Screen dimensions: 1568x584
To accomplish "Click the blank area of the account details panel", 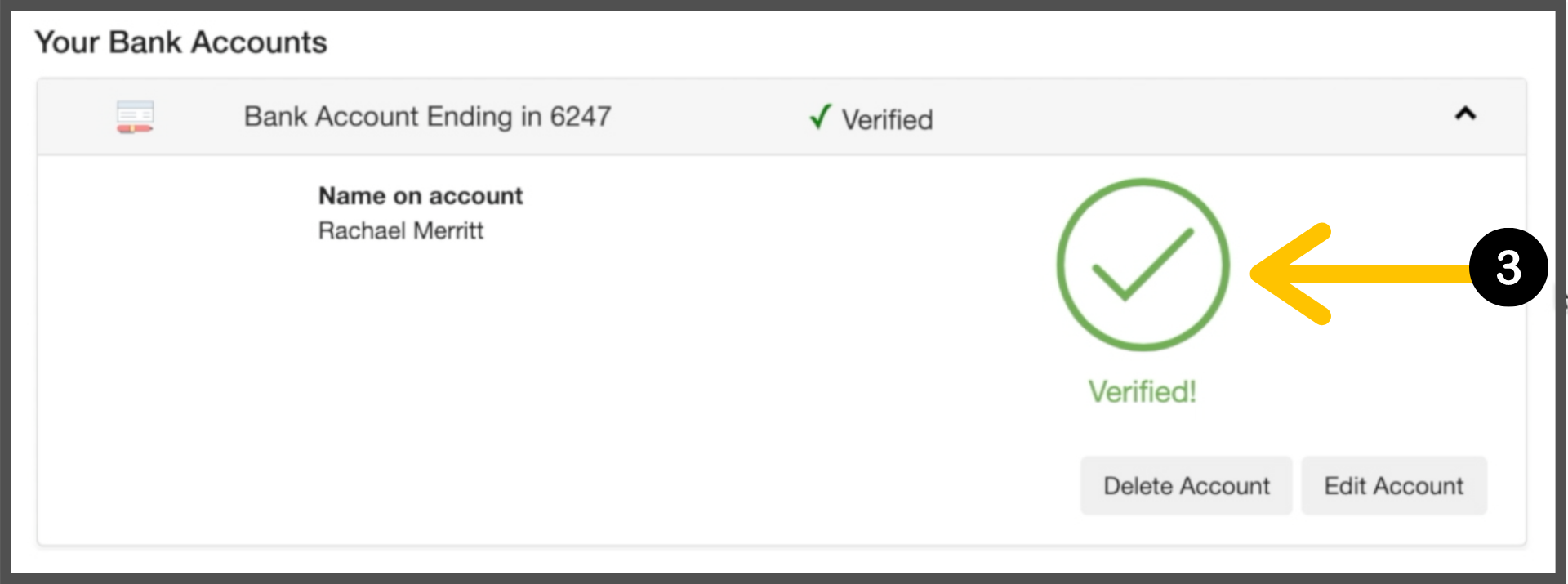I will pos(653,368).
